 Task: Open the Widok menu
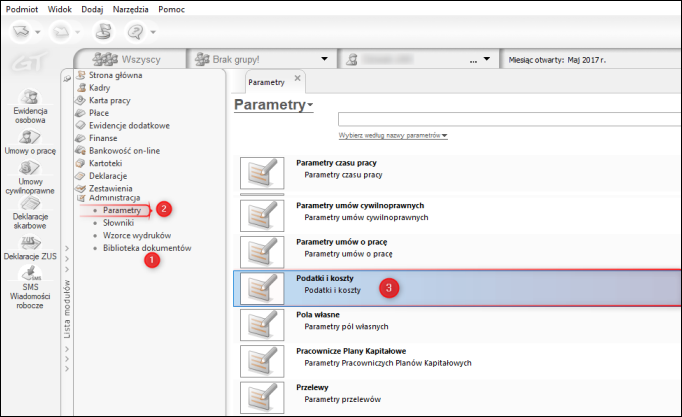coord(60,9)
